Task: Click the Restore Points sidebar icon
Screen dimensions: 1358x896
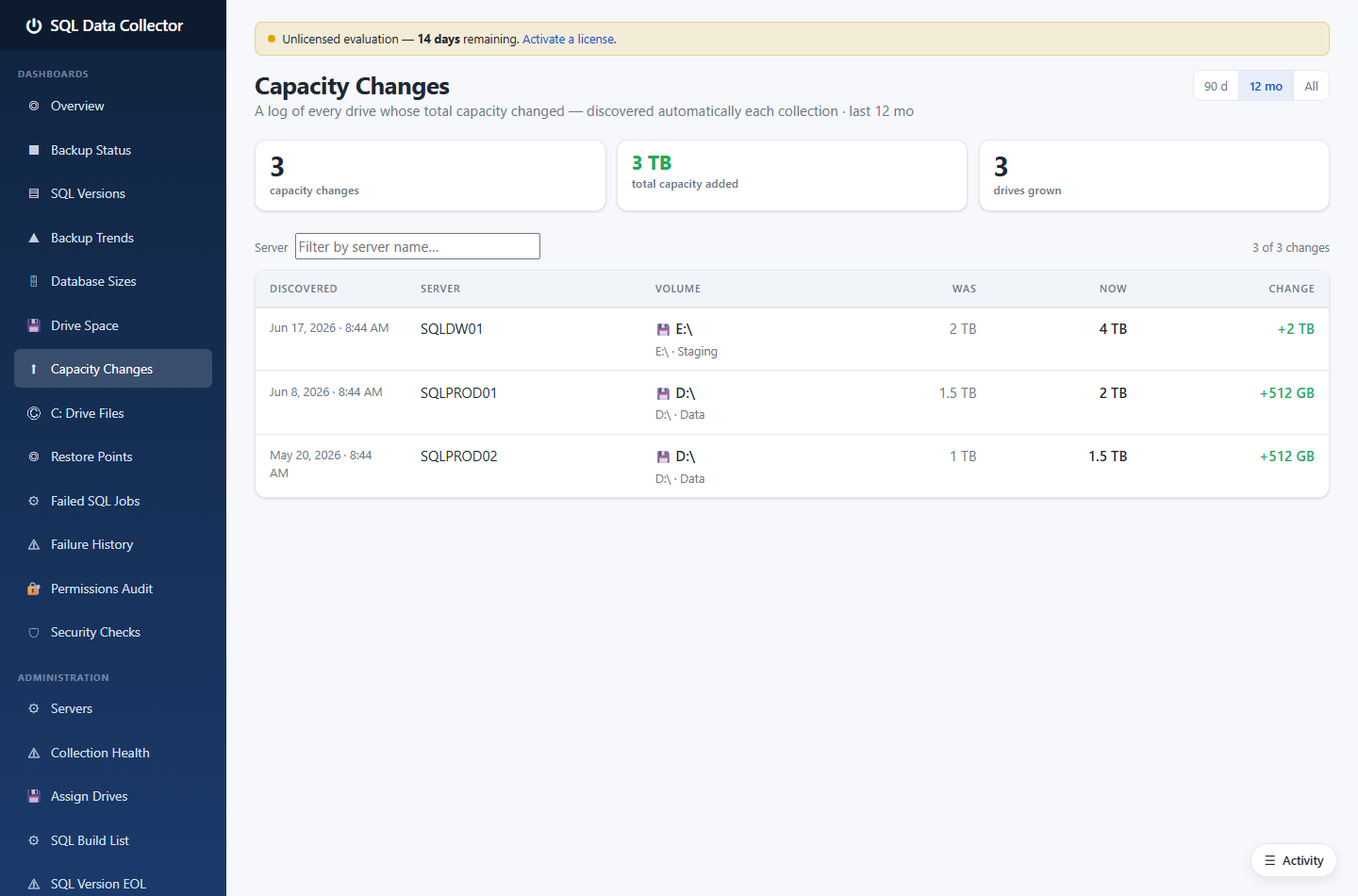Action: point(34,456)
